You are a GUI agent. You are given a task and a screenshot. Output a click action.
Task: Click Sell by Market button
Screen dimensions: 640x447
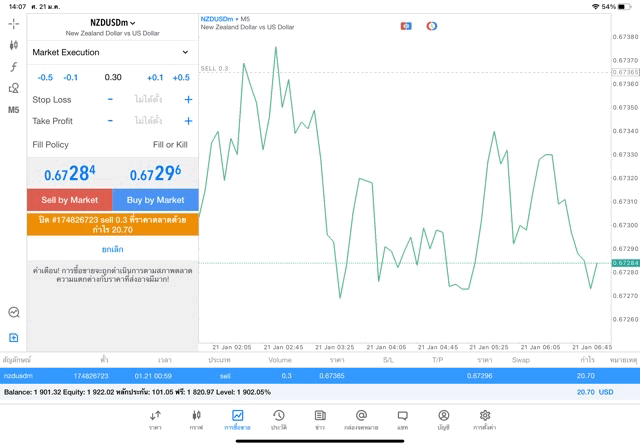[69, 200]
